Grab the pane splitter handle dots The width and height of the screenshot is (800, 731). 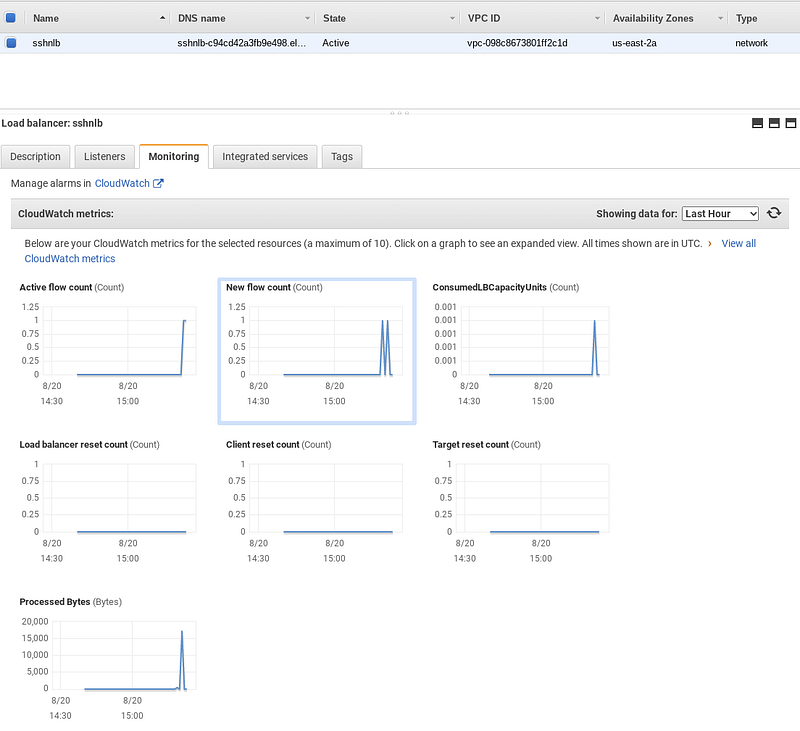399,113
